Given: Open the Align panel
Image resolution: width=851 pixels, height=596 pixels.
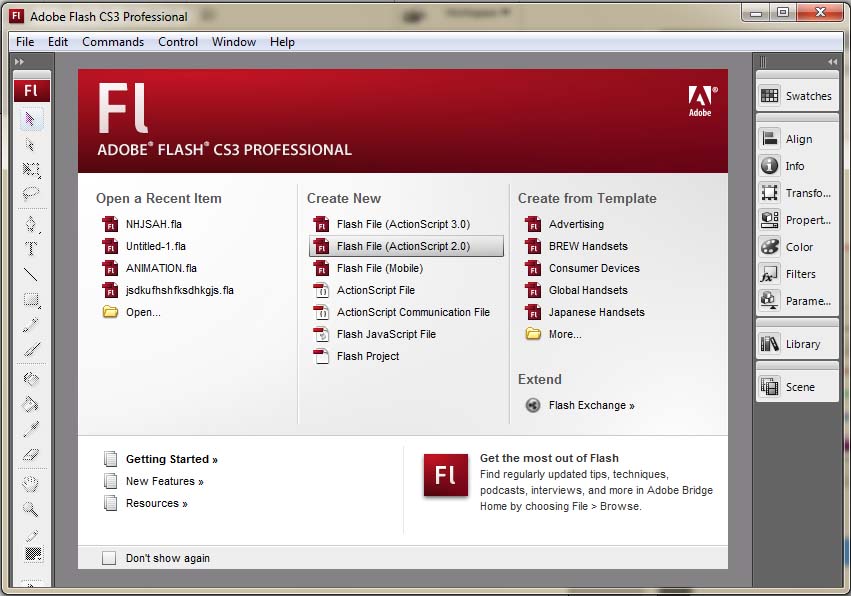Looking at the screenshot, I should click(797, 139).
